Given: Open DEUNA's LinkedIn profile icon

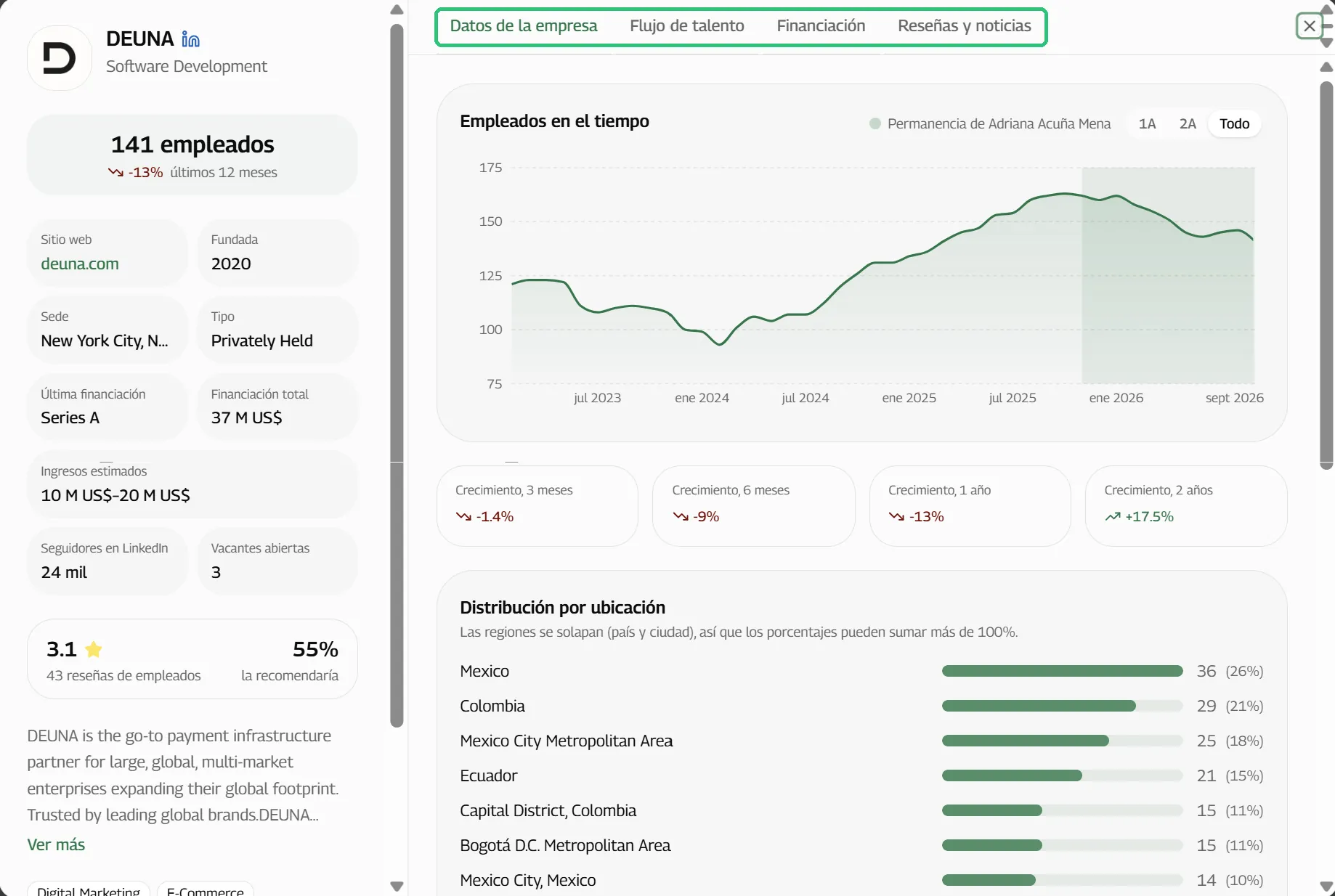Looking at the screenshot, I should tap(190, 39).
